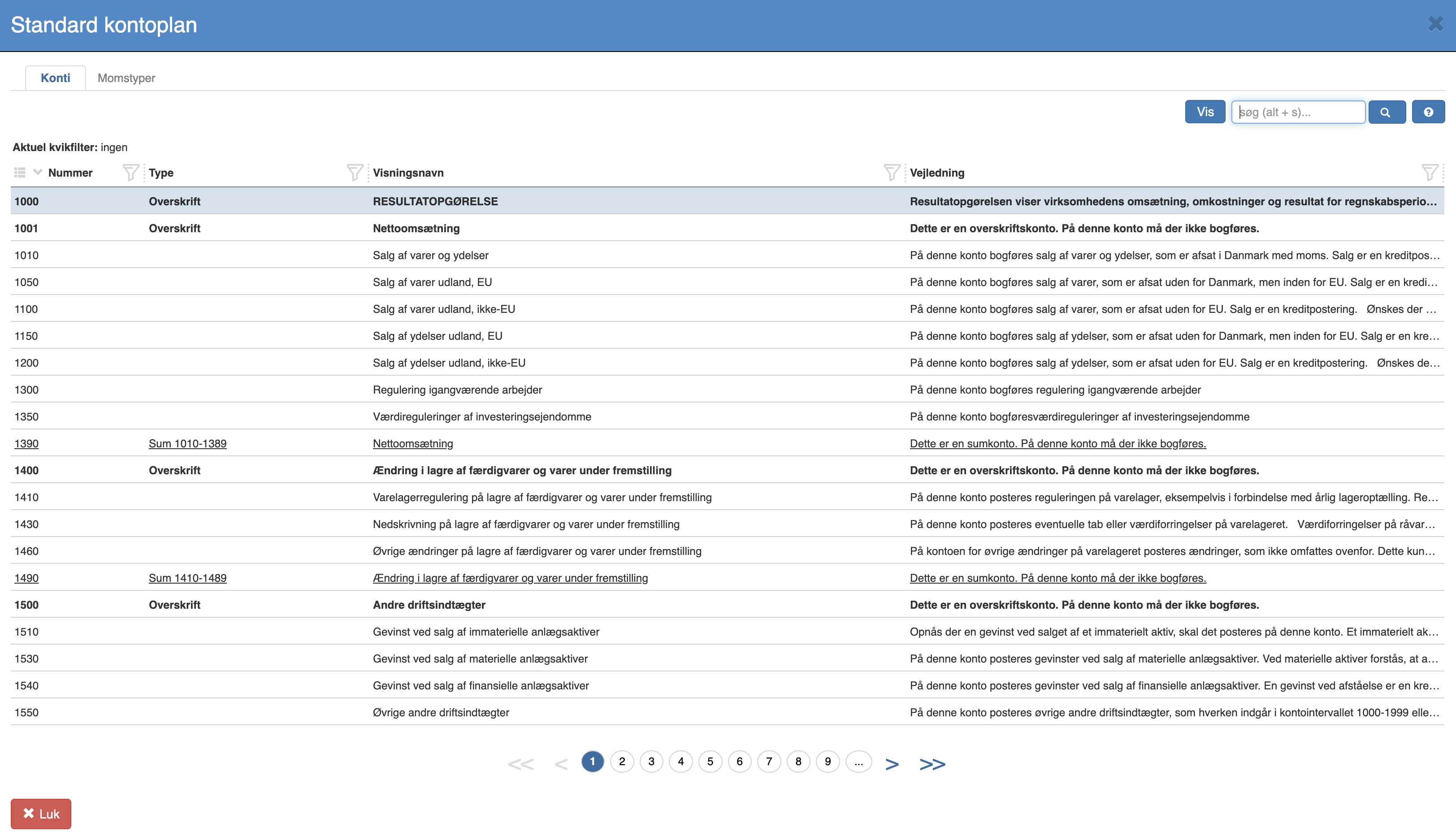Click the red Luk button
Viewport: 1456px width, 840px height.
[41, 814]
